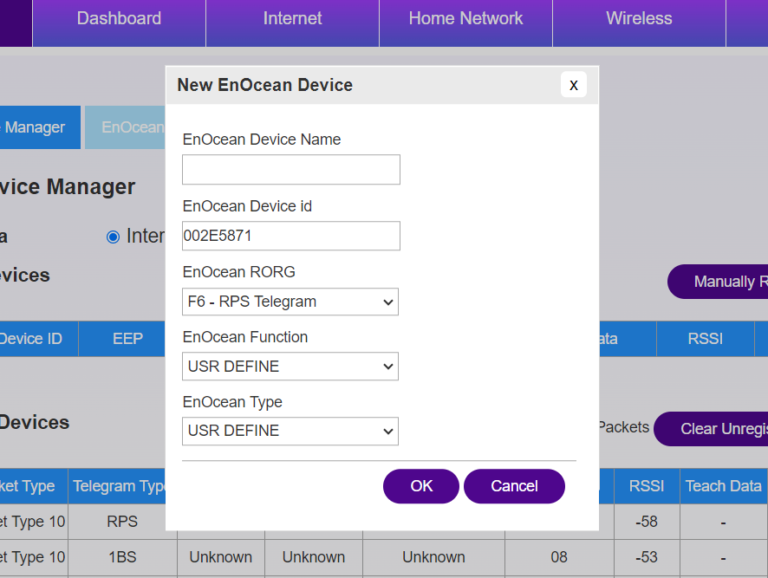The width and height of the screenshot is (768, 578).
Task: Click the Clear Unregistered button
Action: tap(712, 429)
